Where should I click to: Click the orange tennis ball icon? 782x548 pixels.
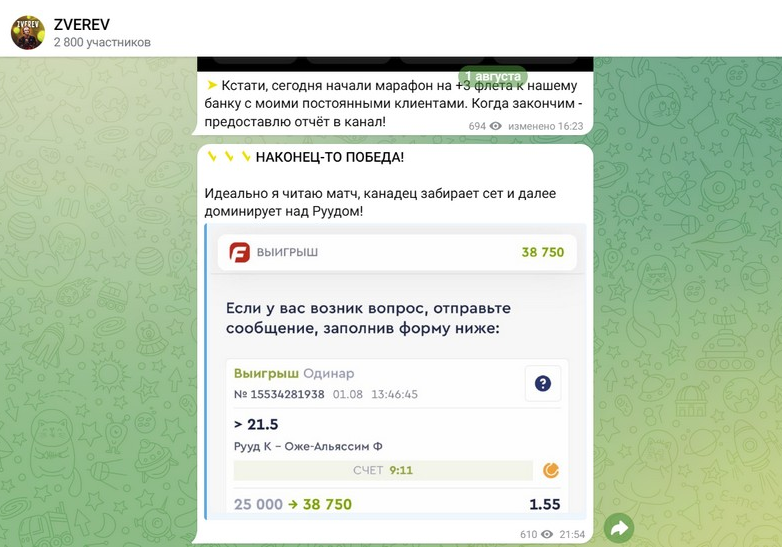click(551, 470)
